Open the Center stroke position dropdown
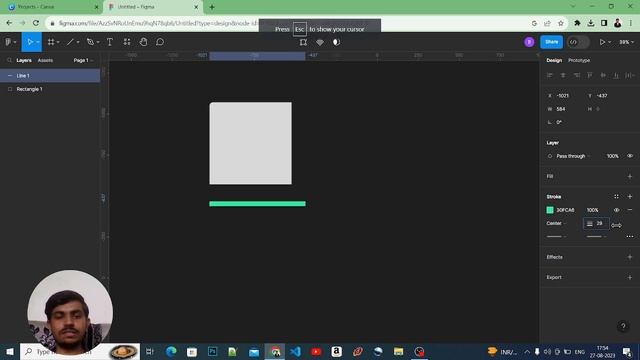The width and height of the screenshot is (640, 360). (556, 223)
